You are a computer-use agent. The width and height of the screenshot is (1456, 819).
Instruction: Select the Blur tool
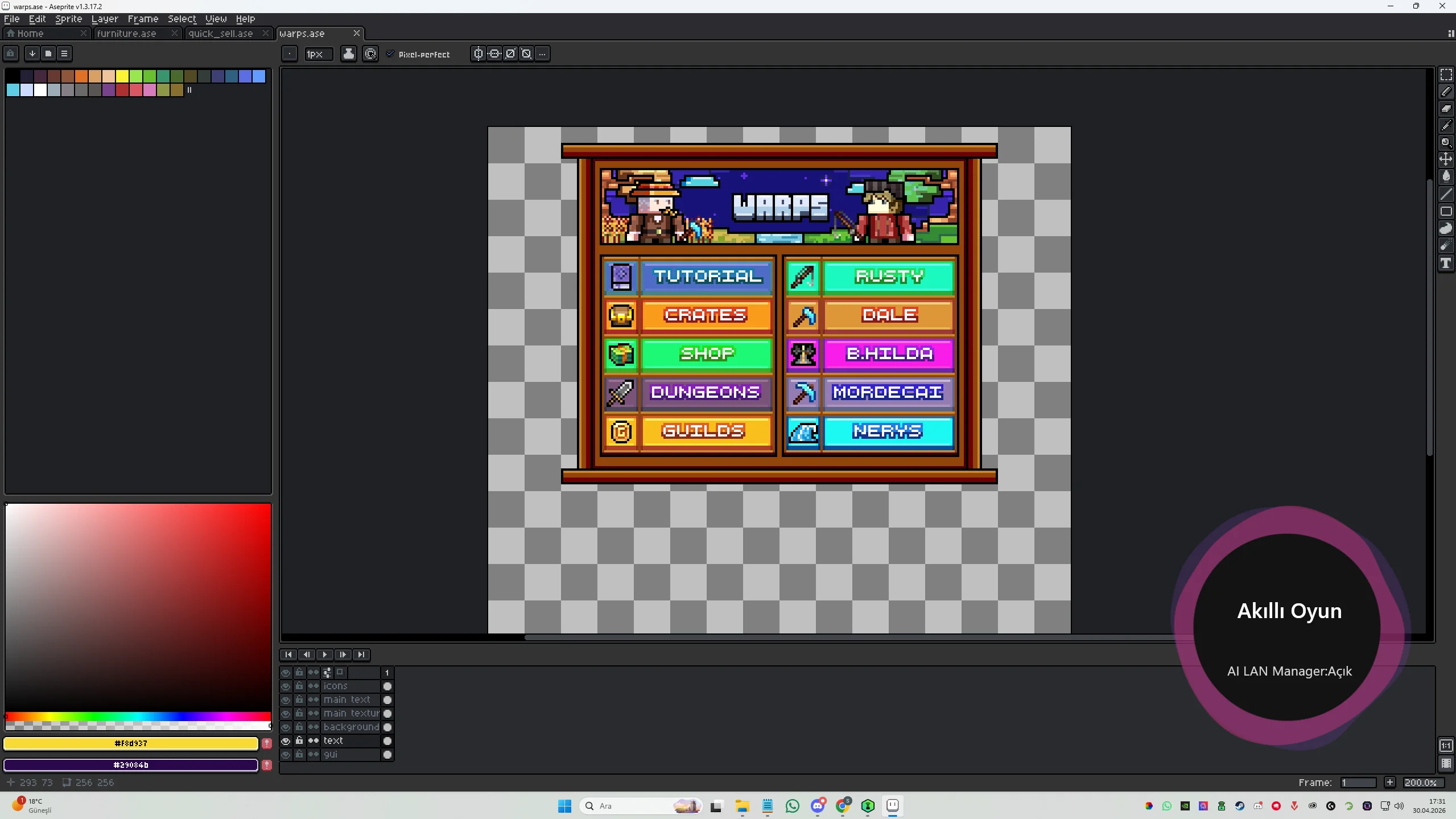click(x=1446, y=246)
